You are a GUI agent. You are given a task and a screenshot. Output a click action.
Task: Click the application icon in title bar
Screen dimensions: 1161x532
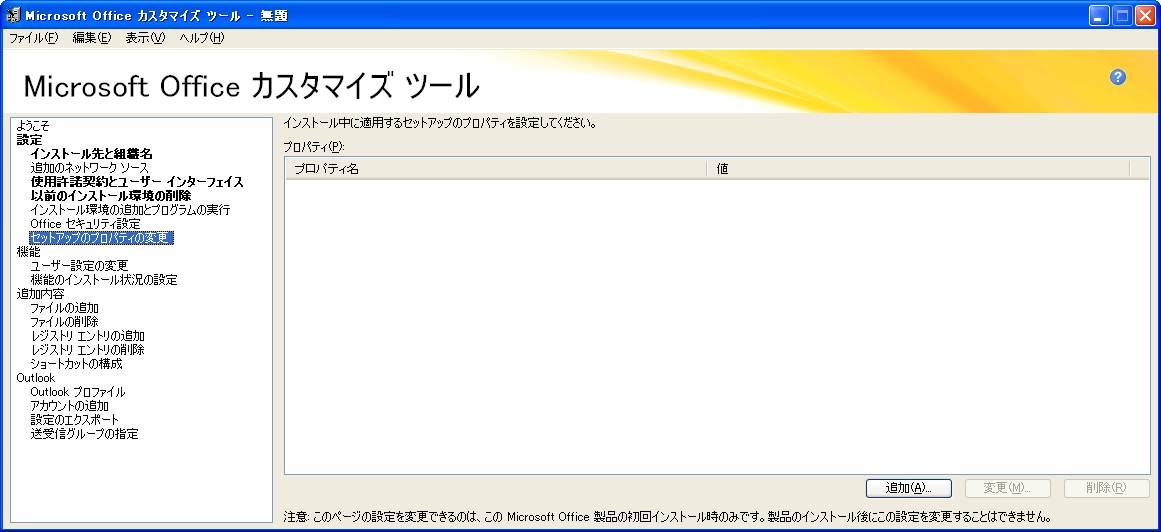pyautogui.click(x=13, y=15)
